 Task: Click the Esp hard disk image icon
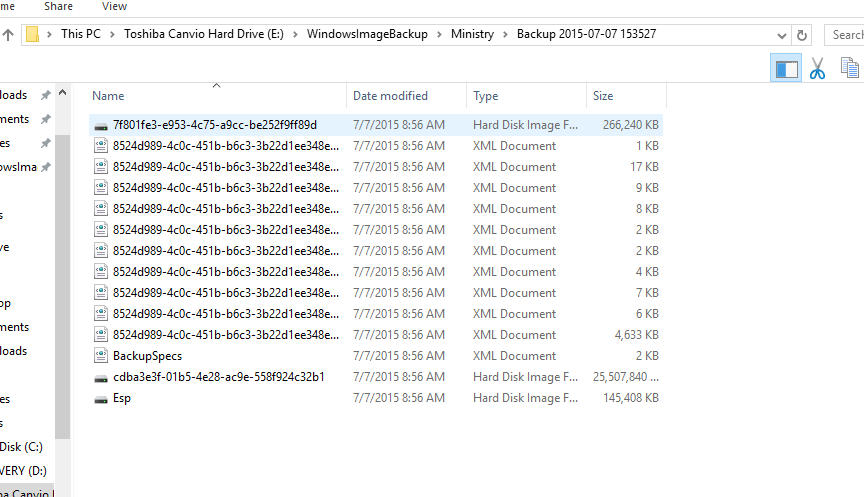[x=100, y=398]
